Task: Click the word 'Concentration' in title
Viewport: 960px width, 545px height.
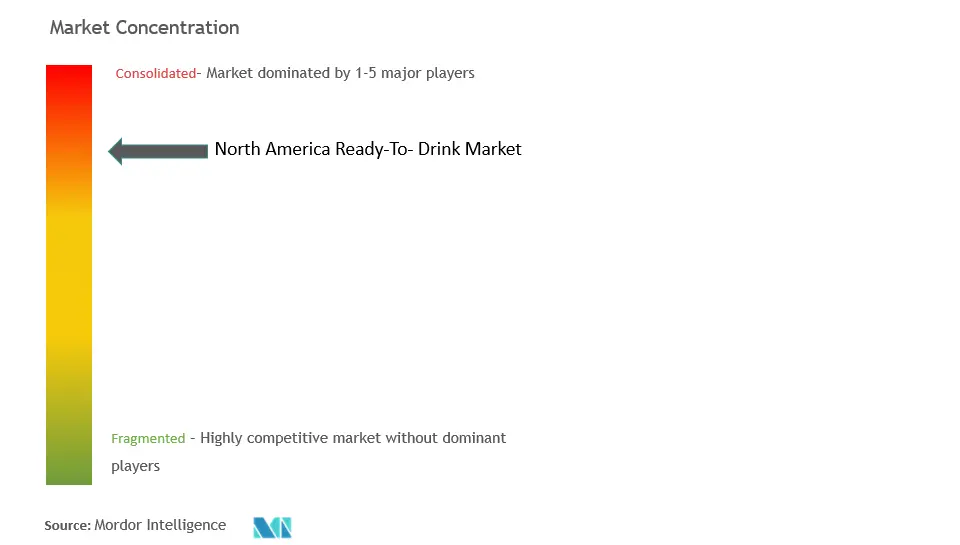Action: [x=178, y=28]
